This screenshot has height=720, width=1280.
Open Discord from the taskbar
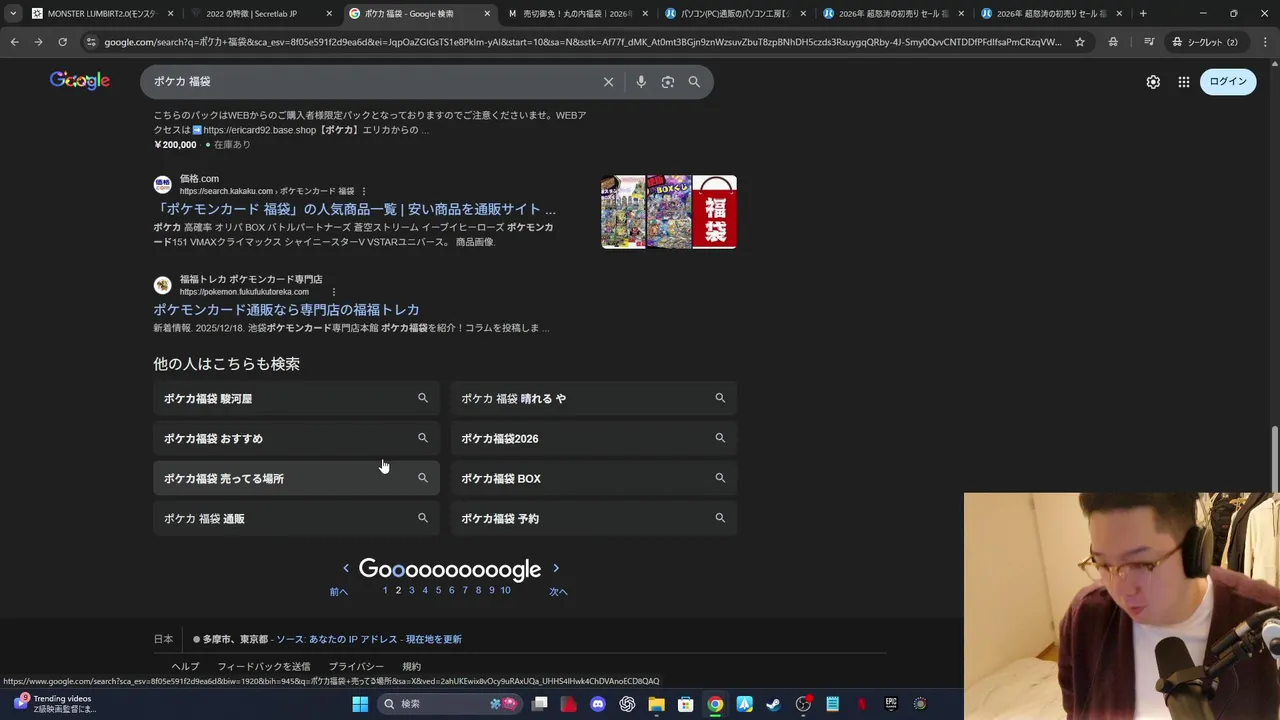[x=598, y=704]
